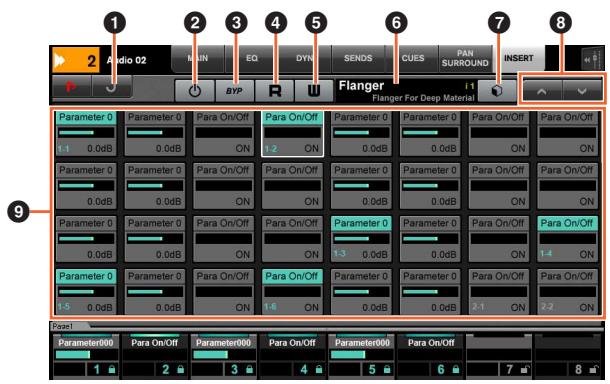610x384 pixels.
Task: Click the value bar of knob slot 1
Action: click(86, 355)
